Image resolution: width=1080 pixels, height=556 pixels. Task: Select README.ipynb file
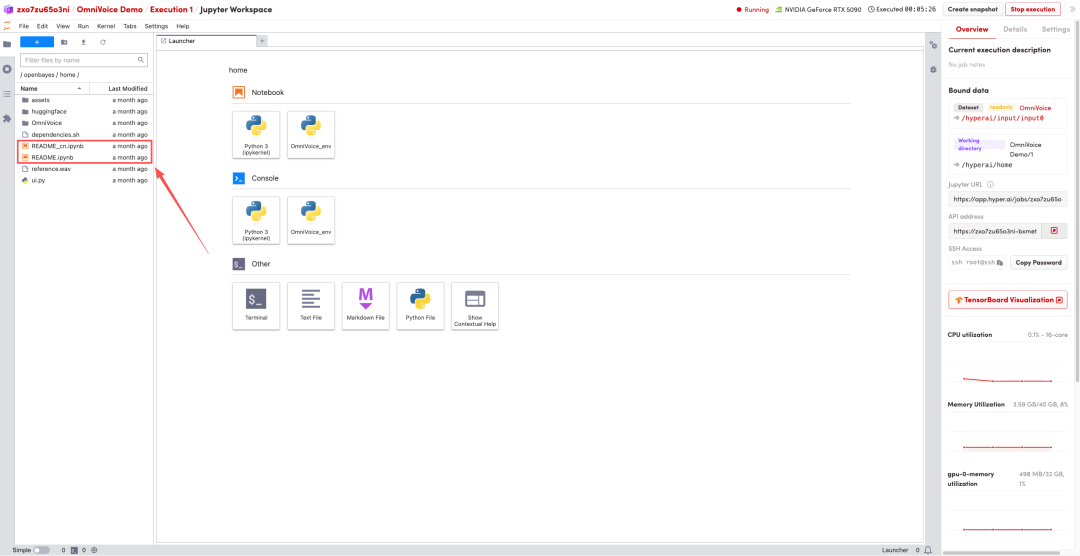click(x=84, y=157)
